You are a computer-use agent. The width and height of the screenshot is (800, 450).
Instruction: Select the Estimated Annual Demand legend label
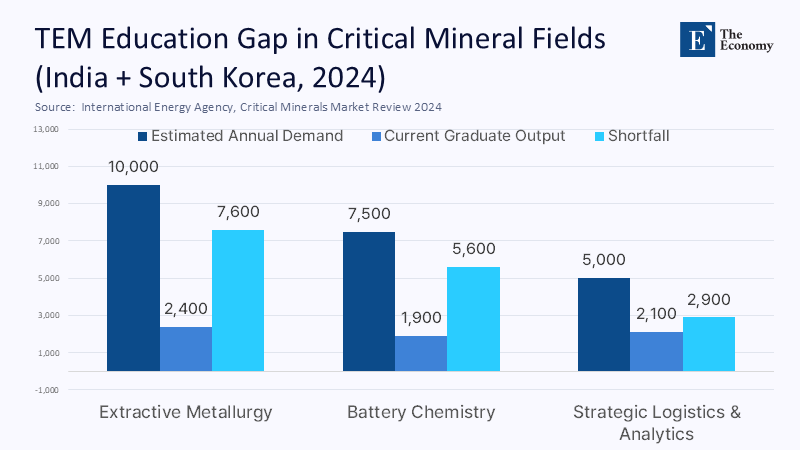click(247, 136)
